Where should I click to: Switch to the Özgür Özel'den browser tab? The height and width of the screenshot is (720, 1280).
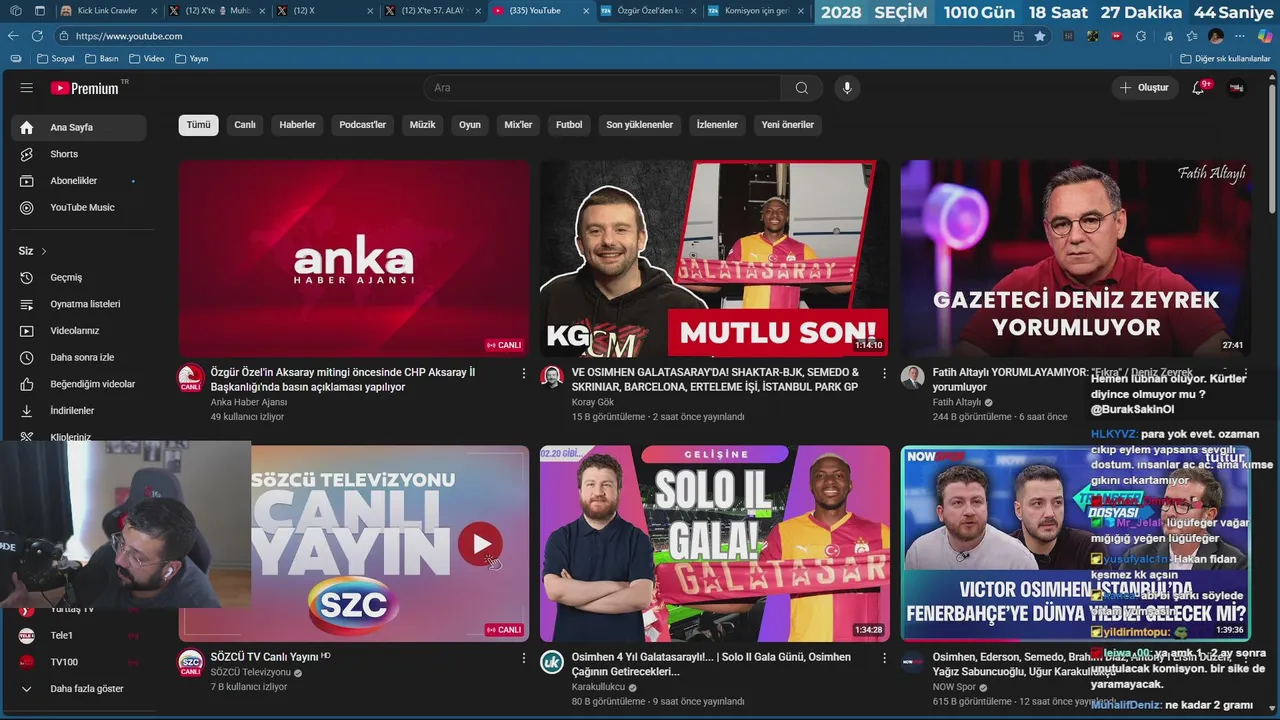[648, 11]
